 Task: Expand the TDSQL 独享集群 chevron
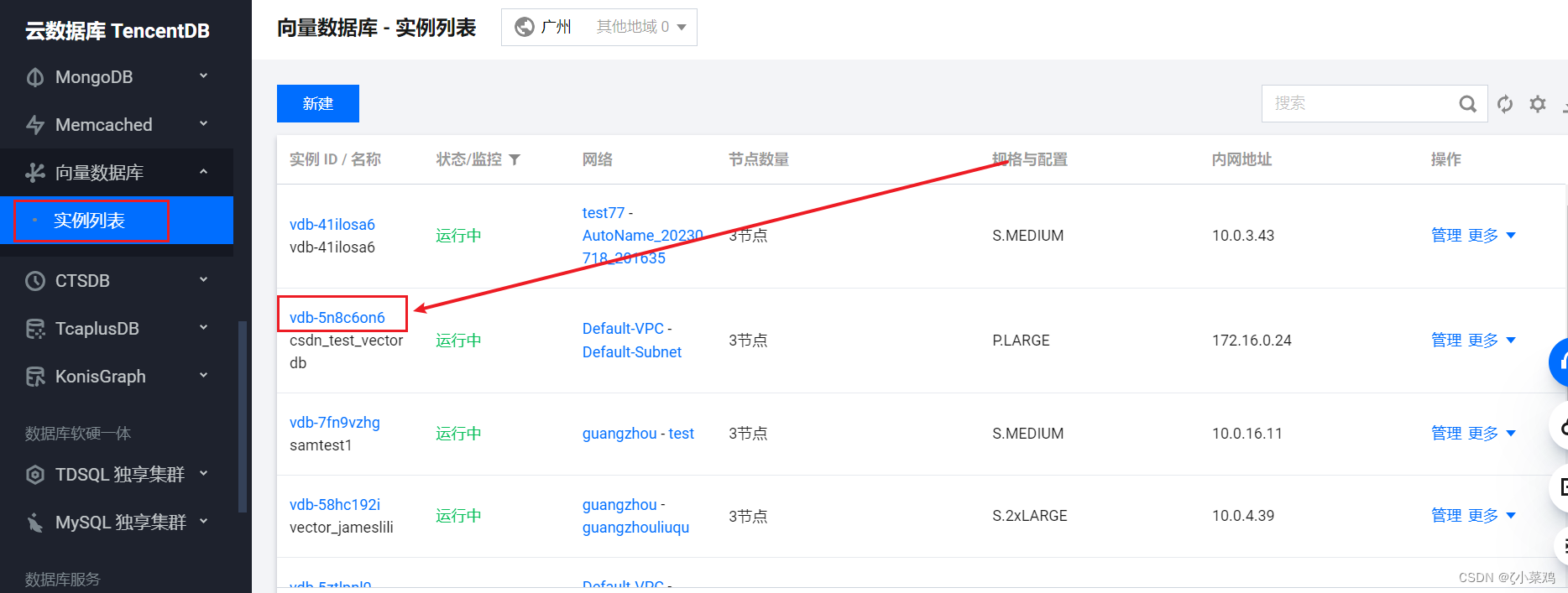(203, 474)
